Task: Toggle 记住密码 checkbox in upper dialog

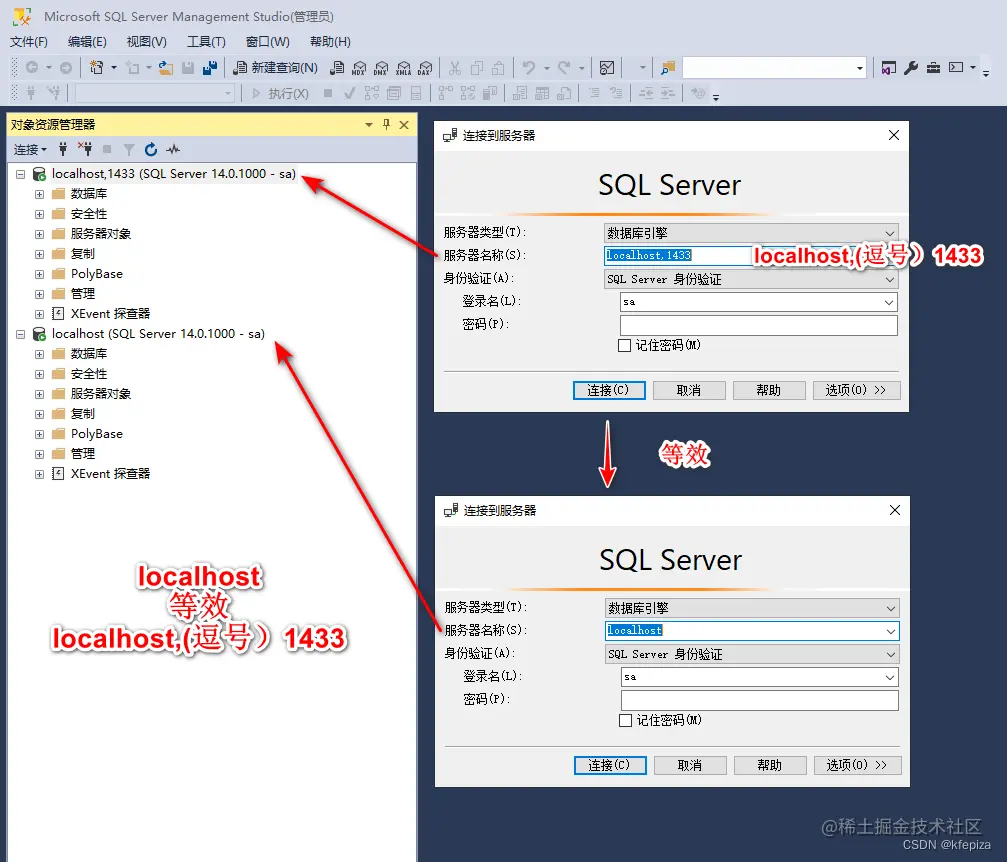Action: click(x=624, y=346)
